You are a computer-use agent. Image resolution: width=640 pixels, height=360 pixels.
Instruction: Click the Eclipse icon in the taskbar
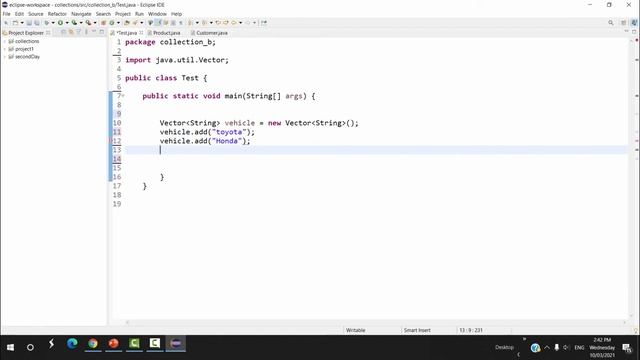click(176, 344)
